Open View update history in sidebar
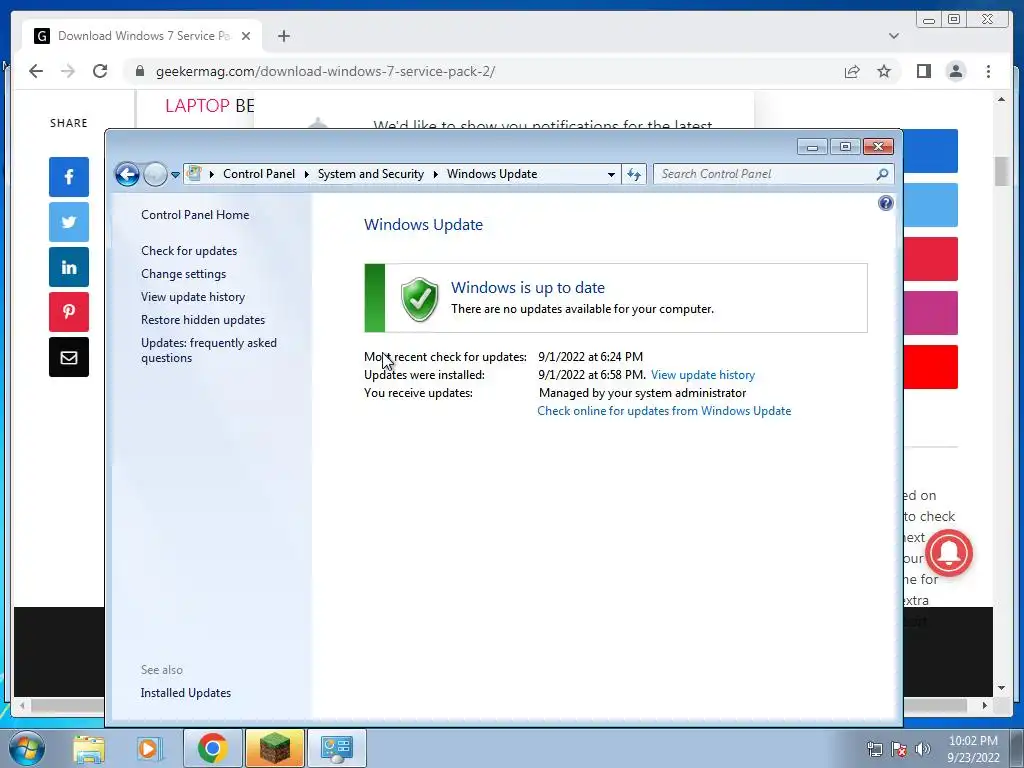1024x768 pixels. 193,297
